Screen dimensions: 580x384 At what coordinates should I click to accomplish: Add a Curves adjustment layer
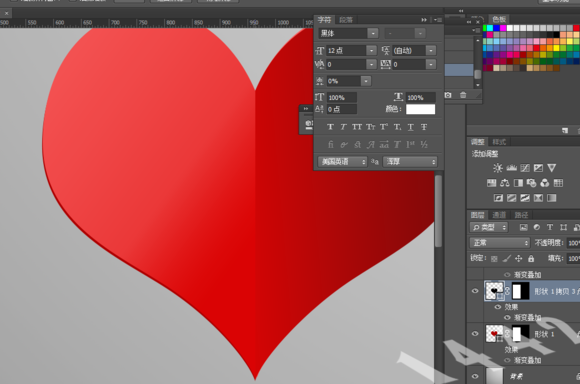click(525, 168)
